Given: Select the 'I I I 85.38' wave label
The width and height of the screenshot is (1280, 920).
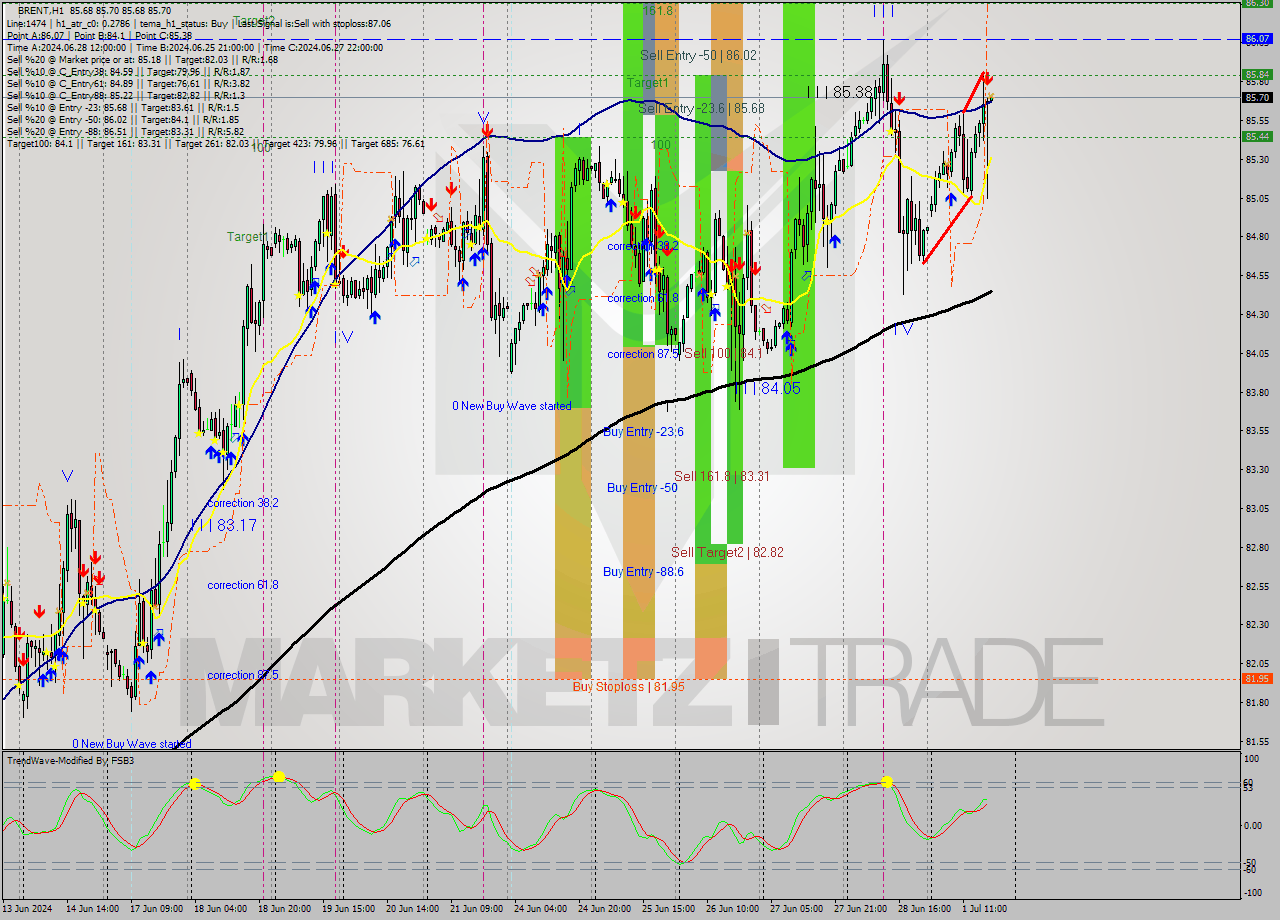Looking at the screenshot, I should [841, 92].
